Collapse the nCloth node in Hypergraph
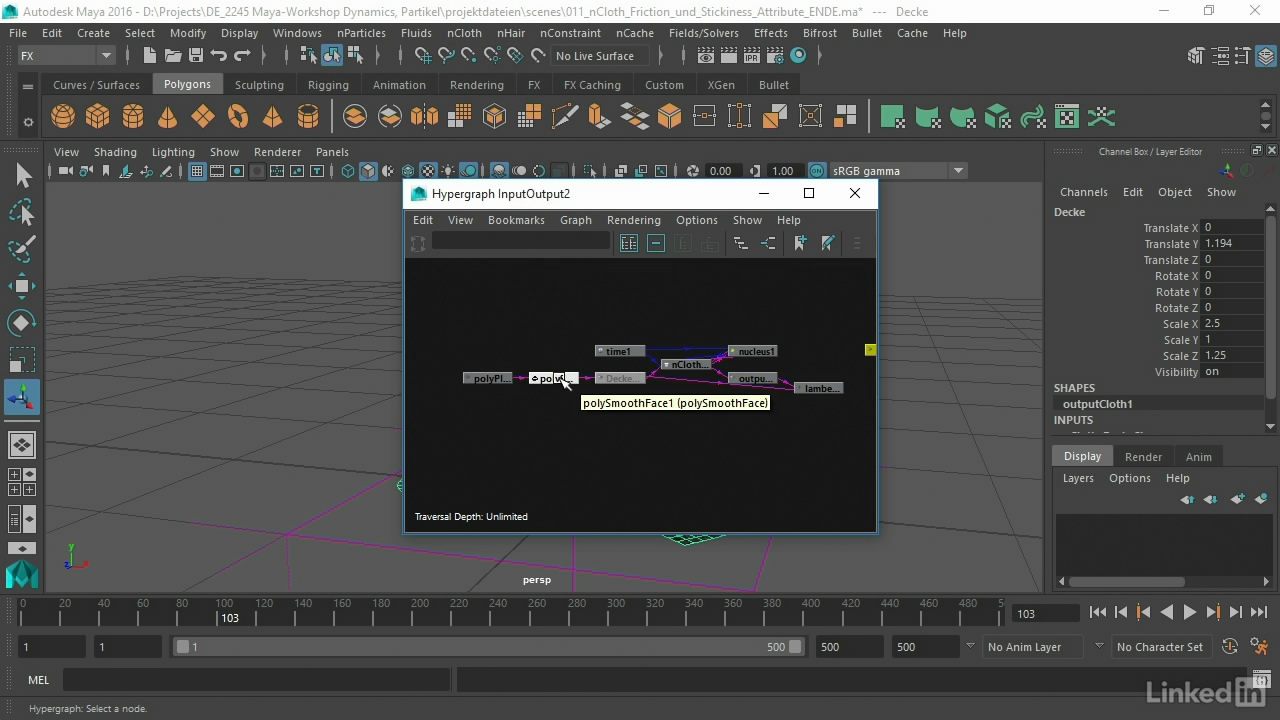Viewport: 1280px width, 720px height. pos(666,365)
